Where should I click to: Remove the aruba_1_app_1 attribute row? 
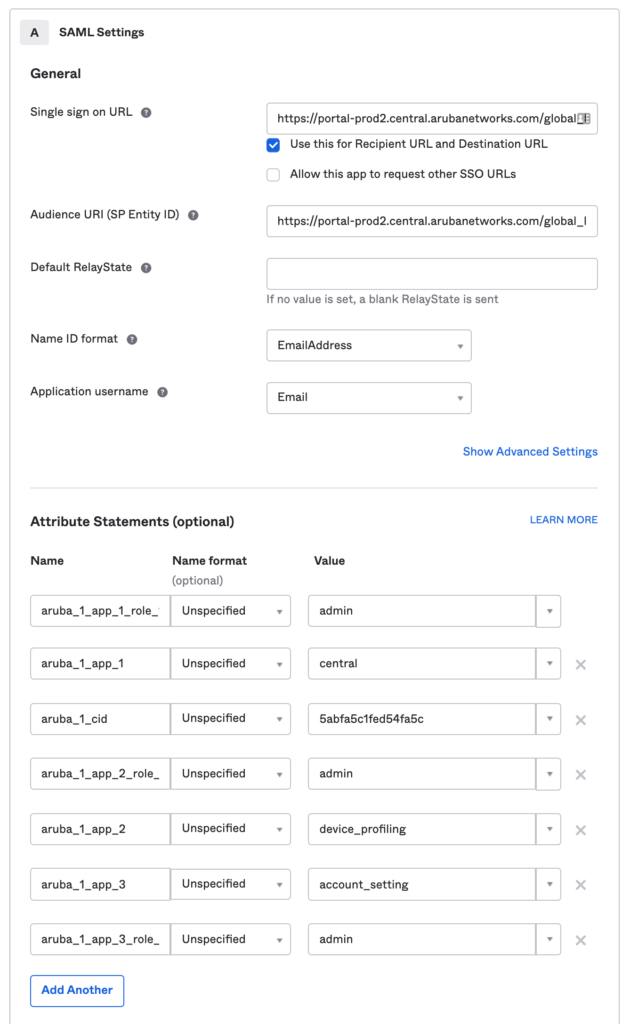click(581, 663)
